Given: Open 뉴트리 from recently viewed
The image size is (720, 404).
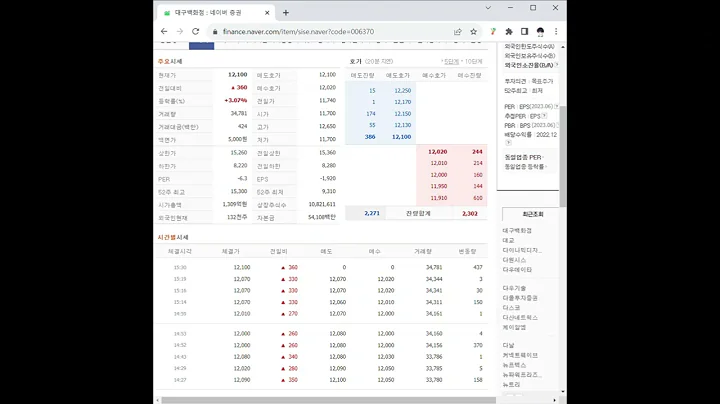Looking at the screenshot, I should [511, 385].
